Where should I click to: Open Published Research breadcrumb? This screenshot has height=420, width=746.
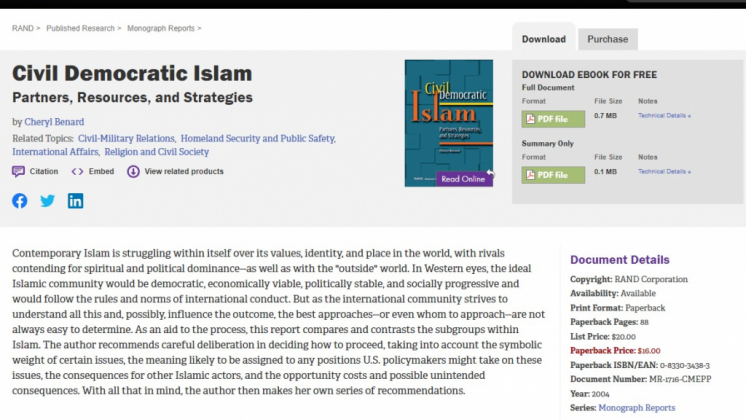pos(80,29)
